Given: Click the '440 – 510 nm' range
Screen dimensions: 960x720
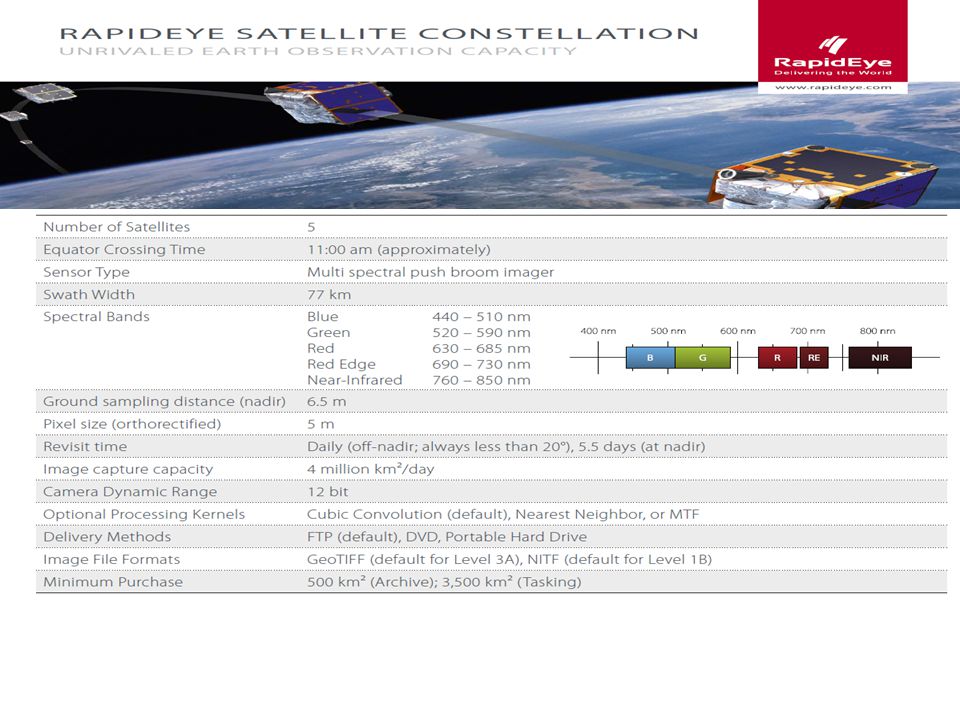Looking at the screenshot, I should [x=481, y=317].
